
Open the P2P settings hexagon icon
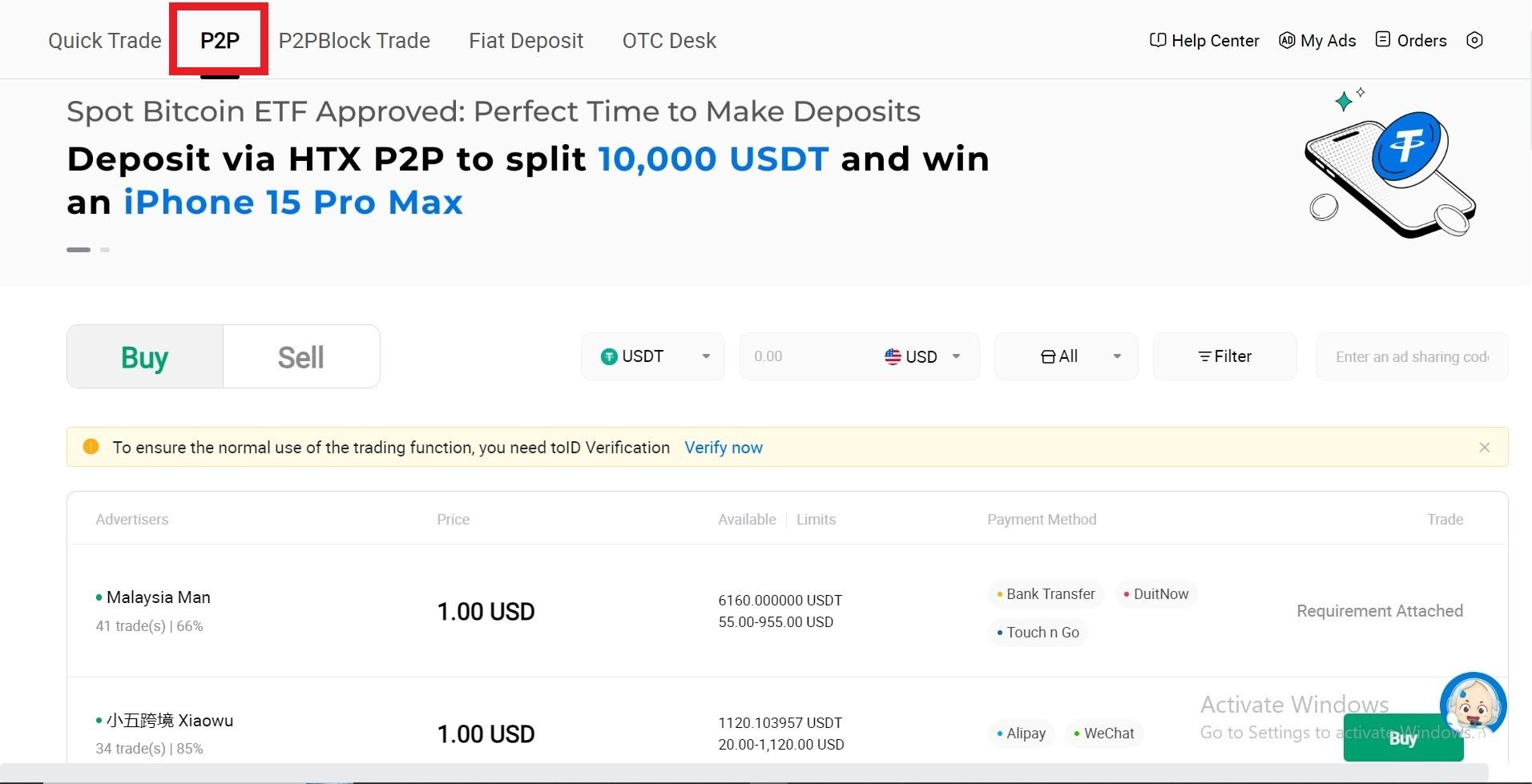pyautogui.click(x=1474, y=40)
